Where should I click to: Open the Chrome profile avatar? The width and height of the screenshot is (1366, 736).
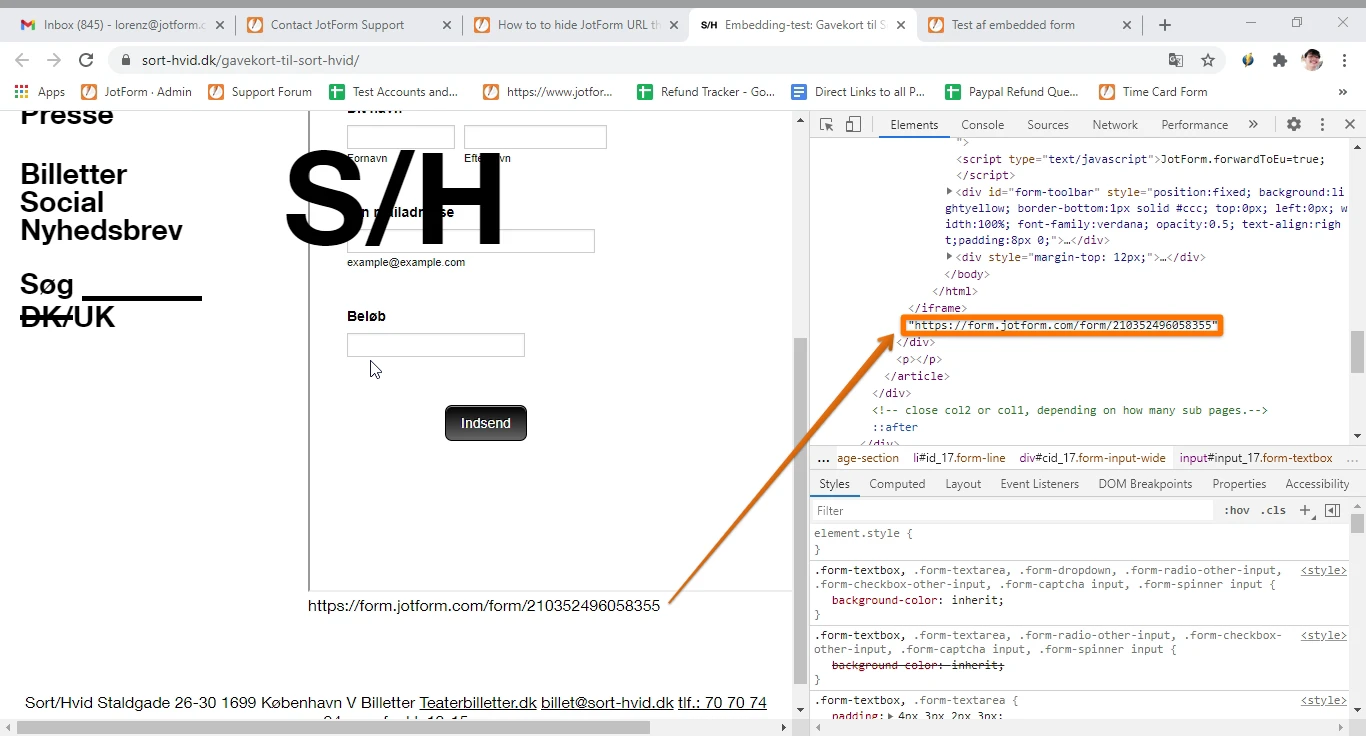point(1311,60)
